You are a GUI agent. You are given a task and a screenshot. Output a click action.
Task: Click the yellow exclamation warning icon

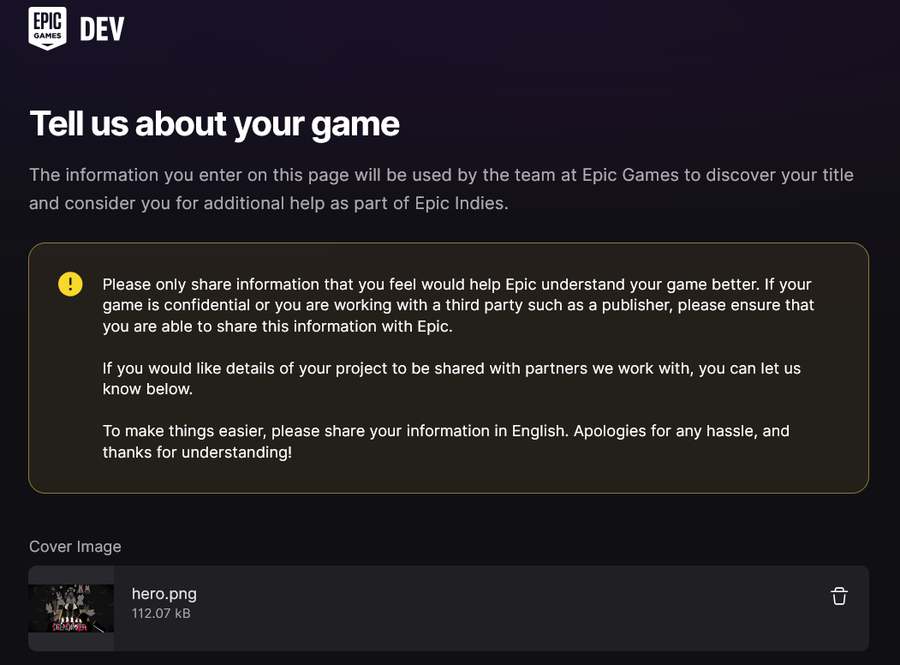click(x=70, y=284)
